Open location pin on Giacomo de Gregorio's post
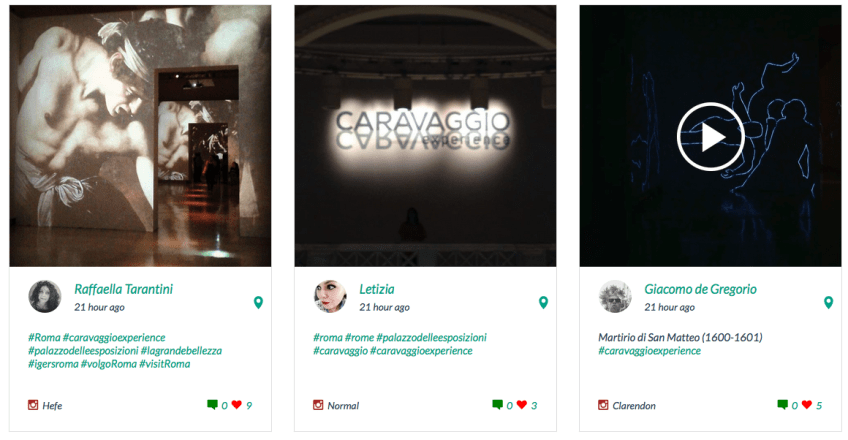Screen dimensions: 848x440 click(829, 303)
